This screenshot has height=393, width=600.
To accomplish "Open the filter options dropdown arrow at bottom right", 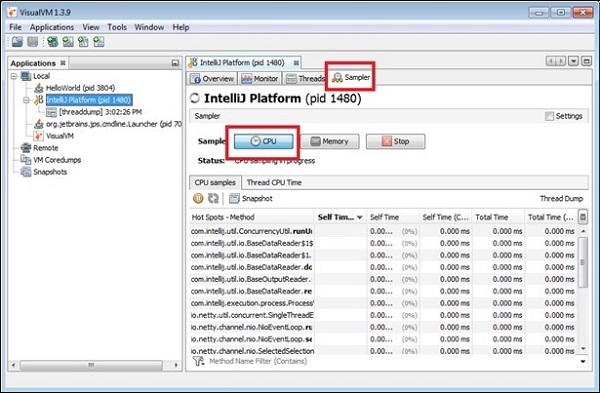I will [x=583, y=361].
